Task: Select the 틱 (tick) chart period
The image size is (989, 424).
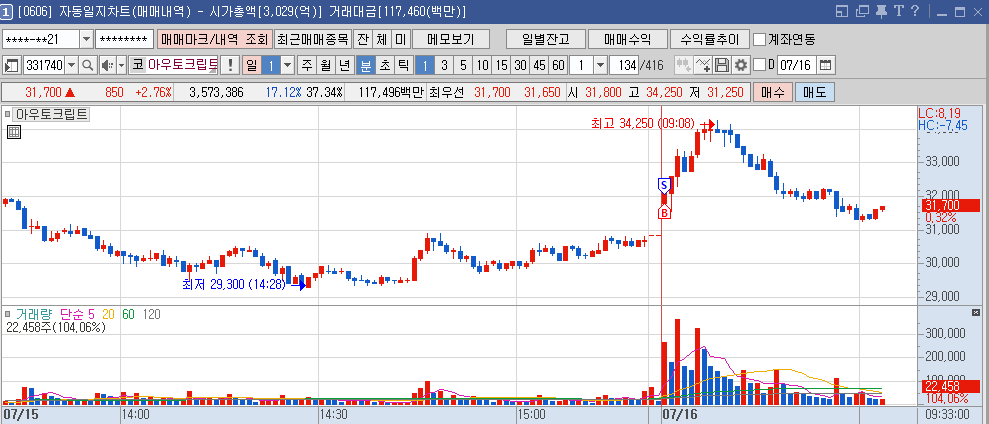Action: click(403, 65)
